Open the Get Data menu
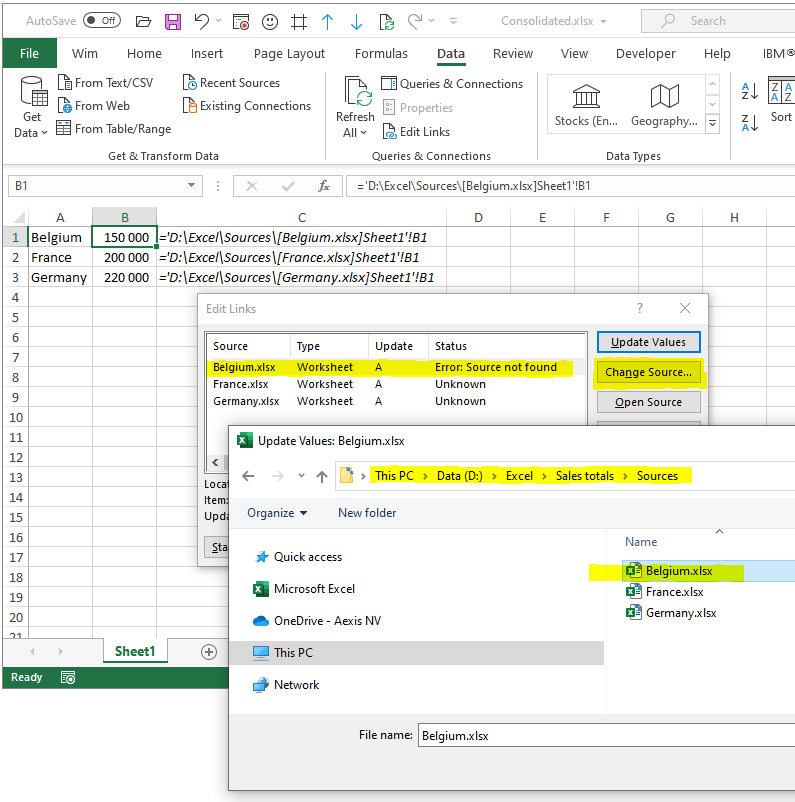 click(32, 106)
